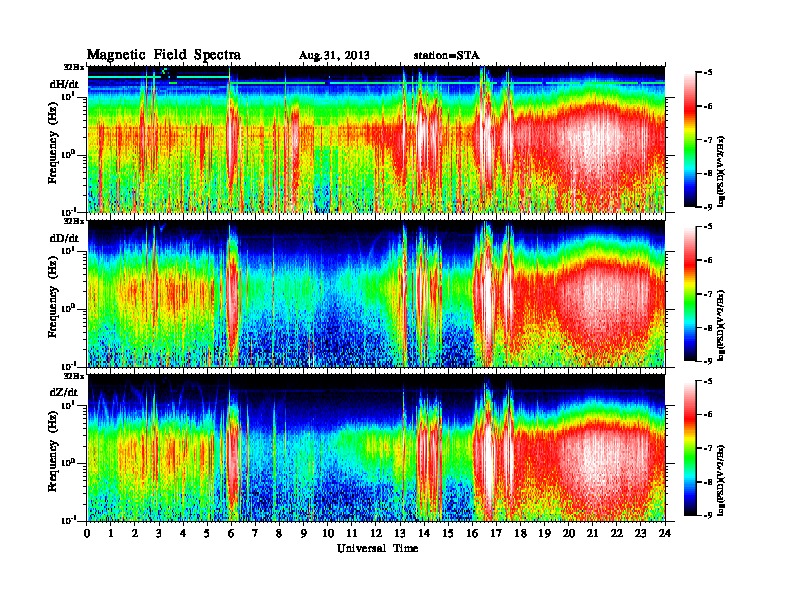Image resolution: width=792 pixels, height=612 pixels.
Task: Click the dZ/dt panel label
Action: coord(64,392)
